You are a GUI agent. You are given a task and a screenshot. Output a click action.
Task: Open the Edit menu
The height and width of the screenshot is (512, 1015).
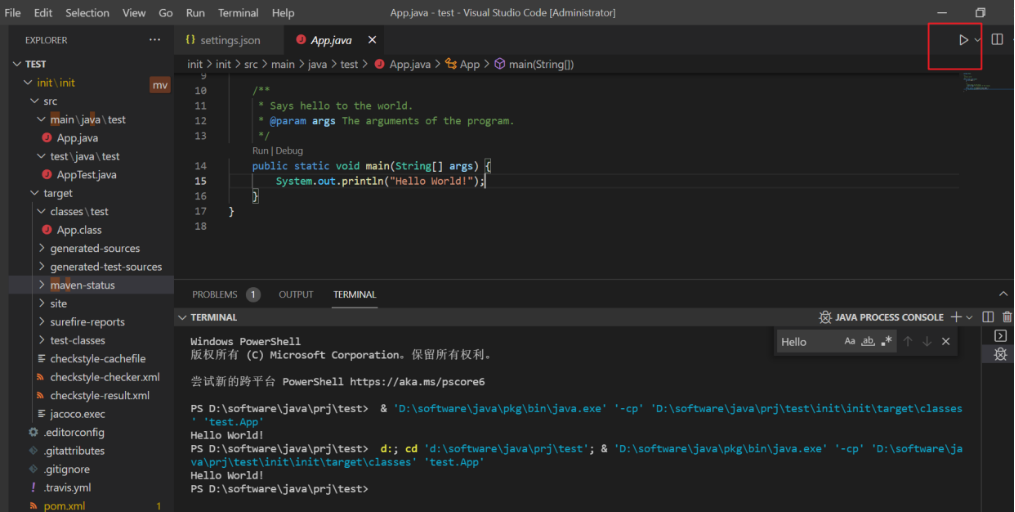click(x=43, y=13)
